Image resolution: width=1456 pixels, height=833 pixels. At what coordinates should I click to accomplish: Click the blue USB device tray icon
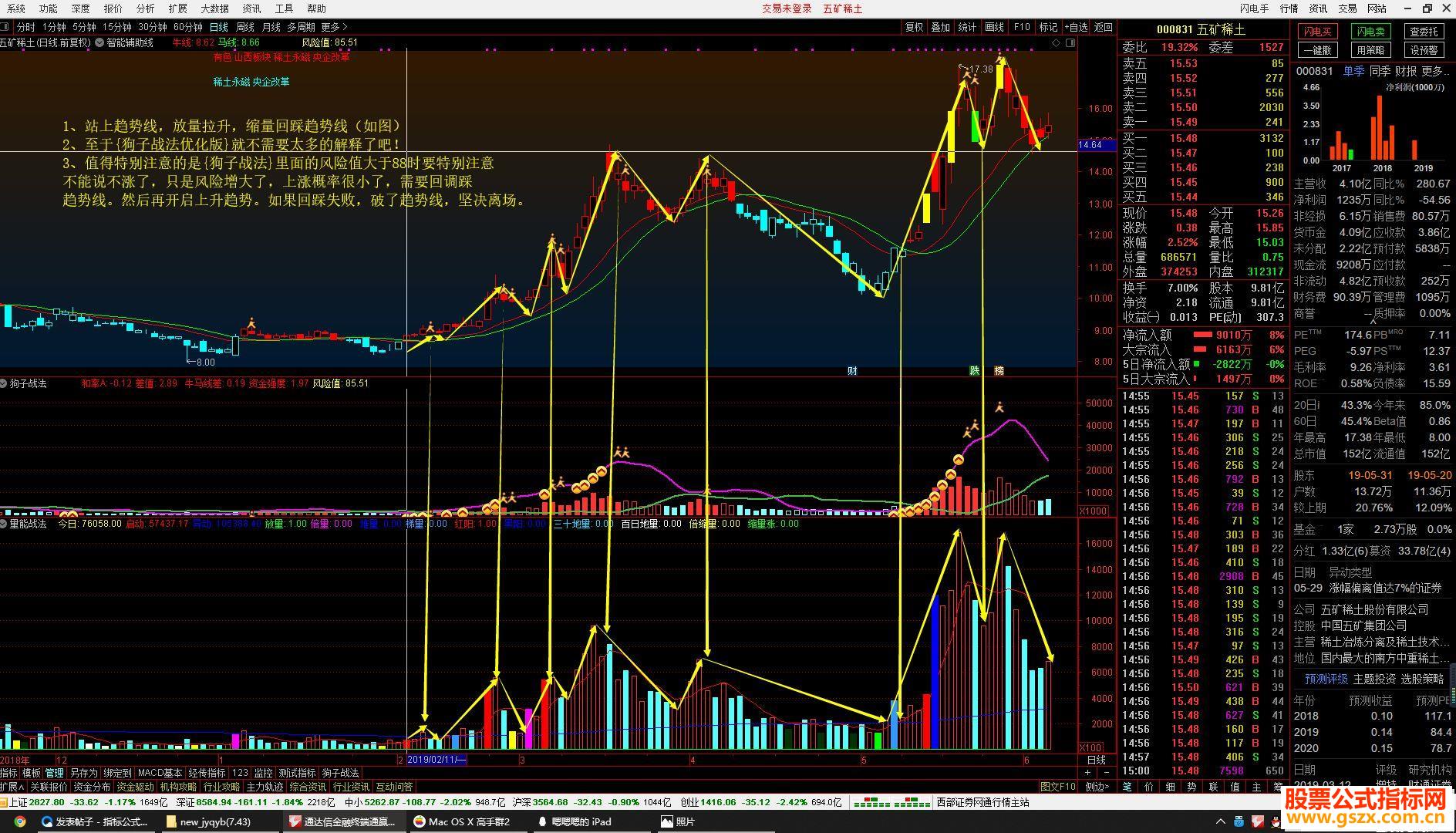(x=1239, y=822)
